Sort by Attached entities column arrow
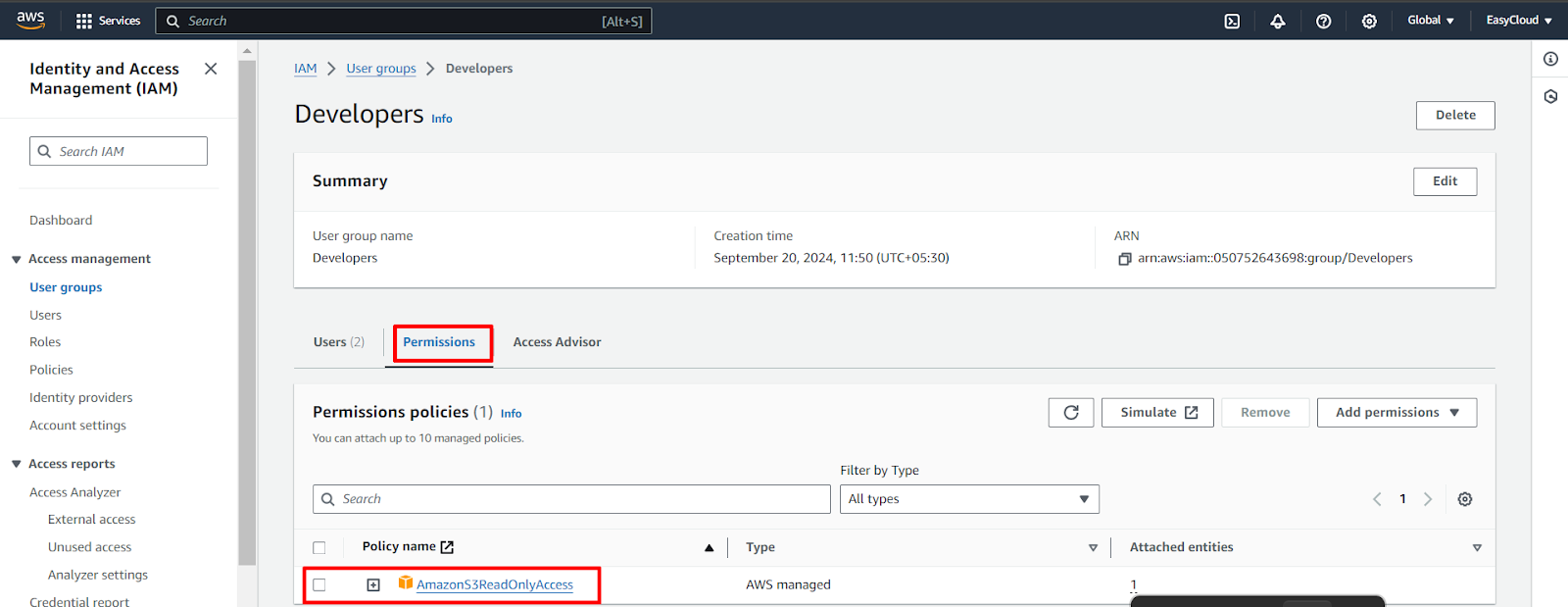The height and width of the screenshot is (607, 1568). 1477,548
